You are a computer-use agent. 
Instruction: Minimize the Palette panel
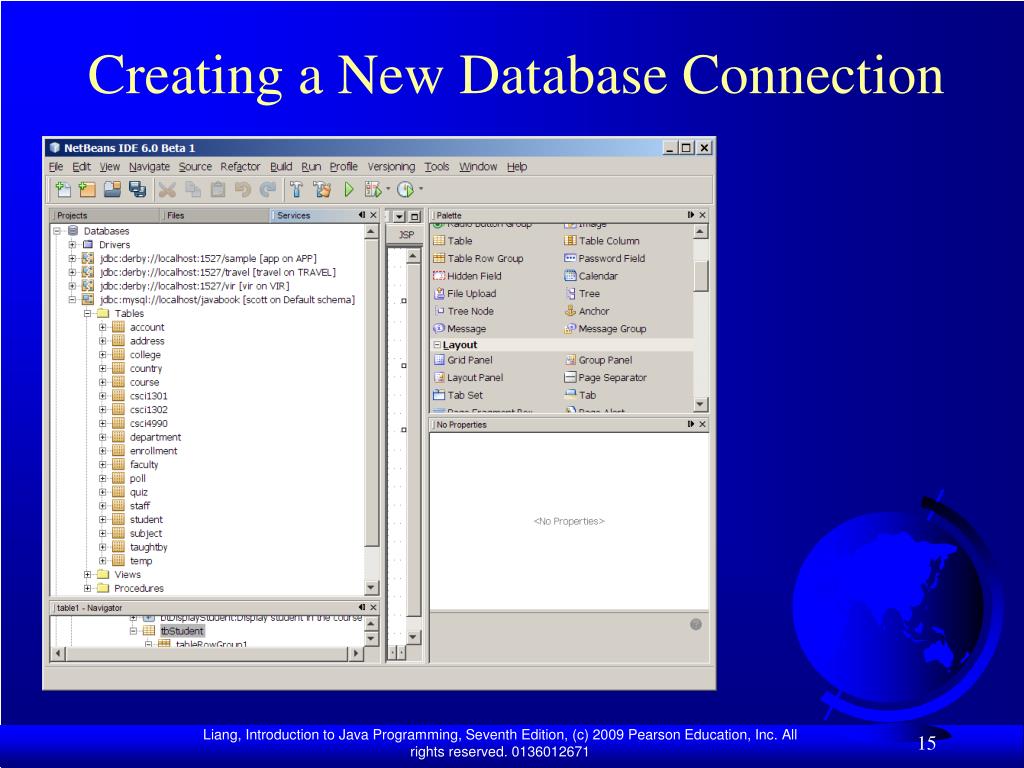691,215
